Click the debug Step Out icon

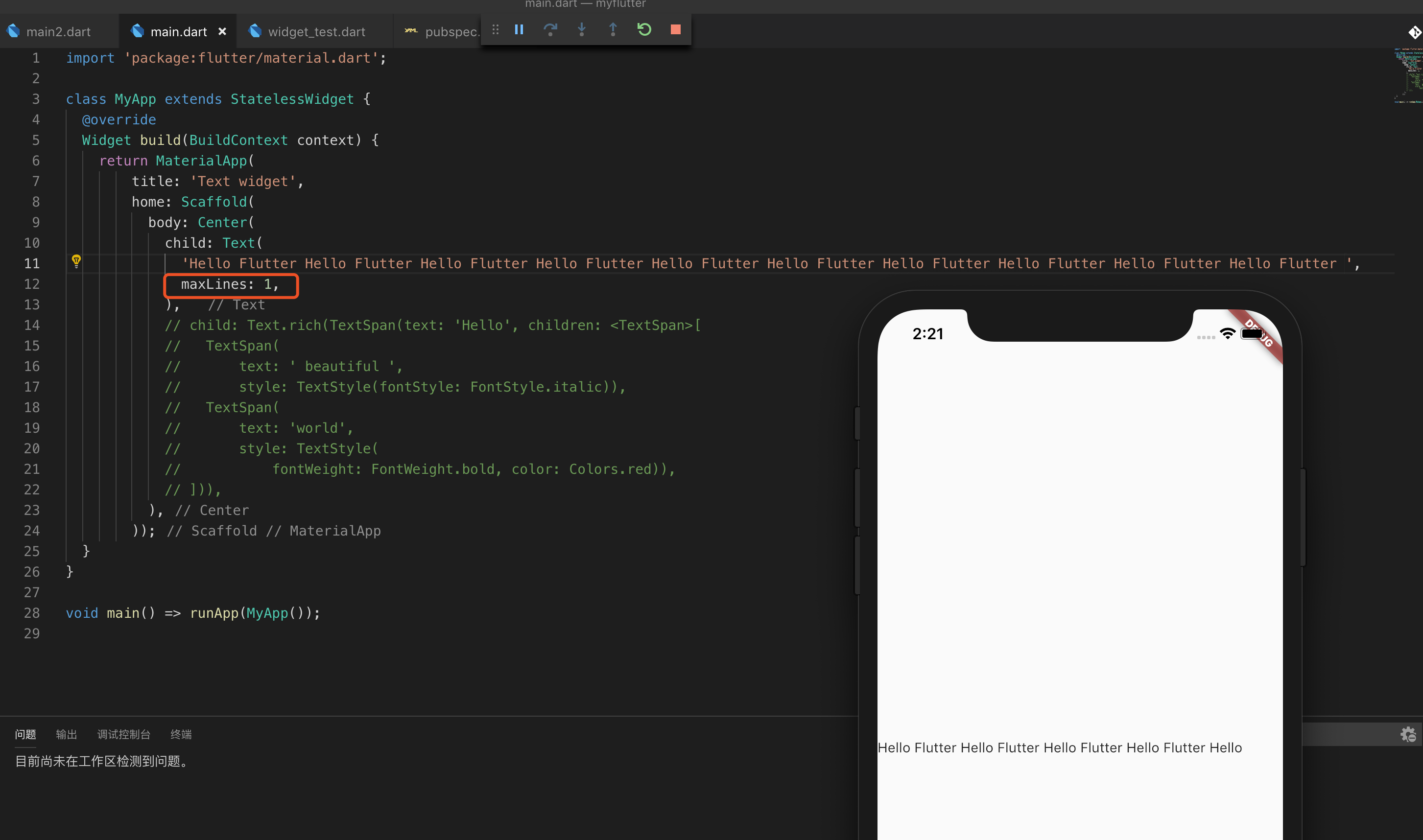[613, 29]
